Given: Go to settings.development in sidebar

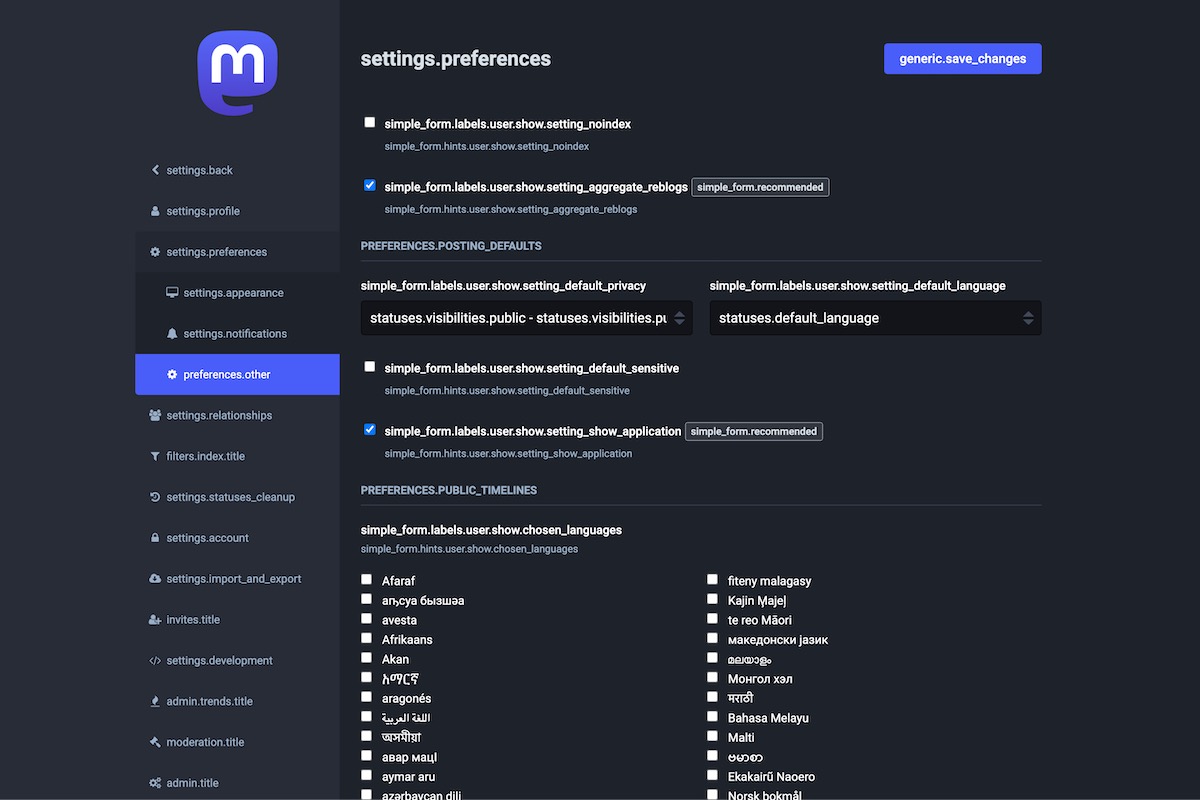Looking at the screenshot, I should tap(219, 661).
